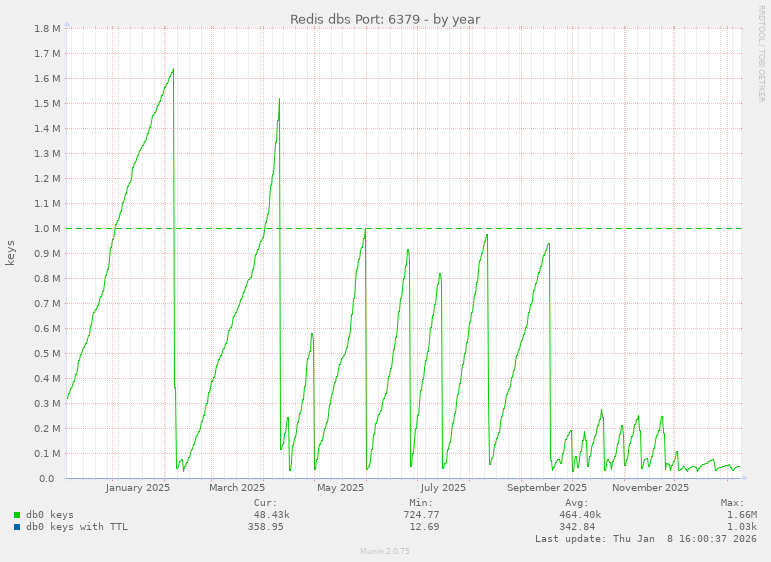Viewport: 771px width, 562px height.
Task: Click the 'July 2025' axis label
Action: pyautogui.click(x=443, y=488)
